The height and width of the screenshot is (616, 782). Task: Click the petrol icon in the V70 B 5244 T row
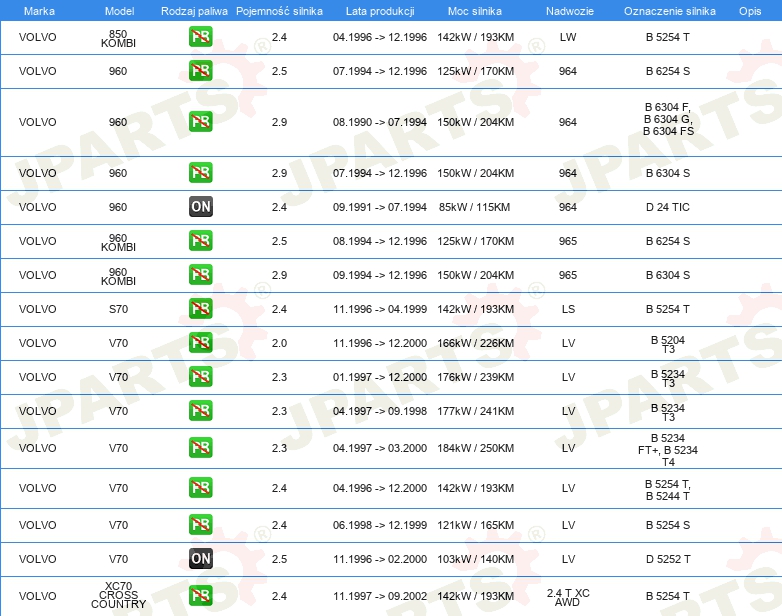click(x=200, y=488)
